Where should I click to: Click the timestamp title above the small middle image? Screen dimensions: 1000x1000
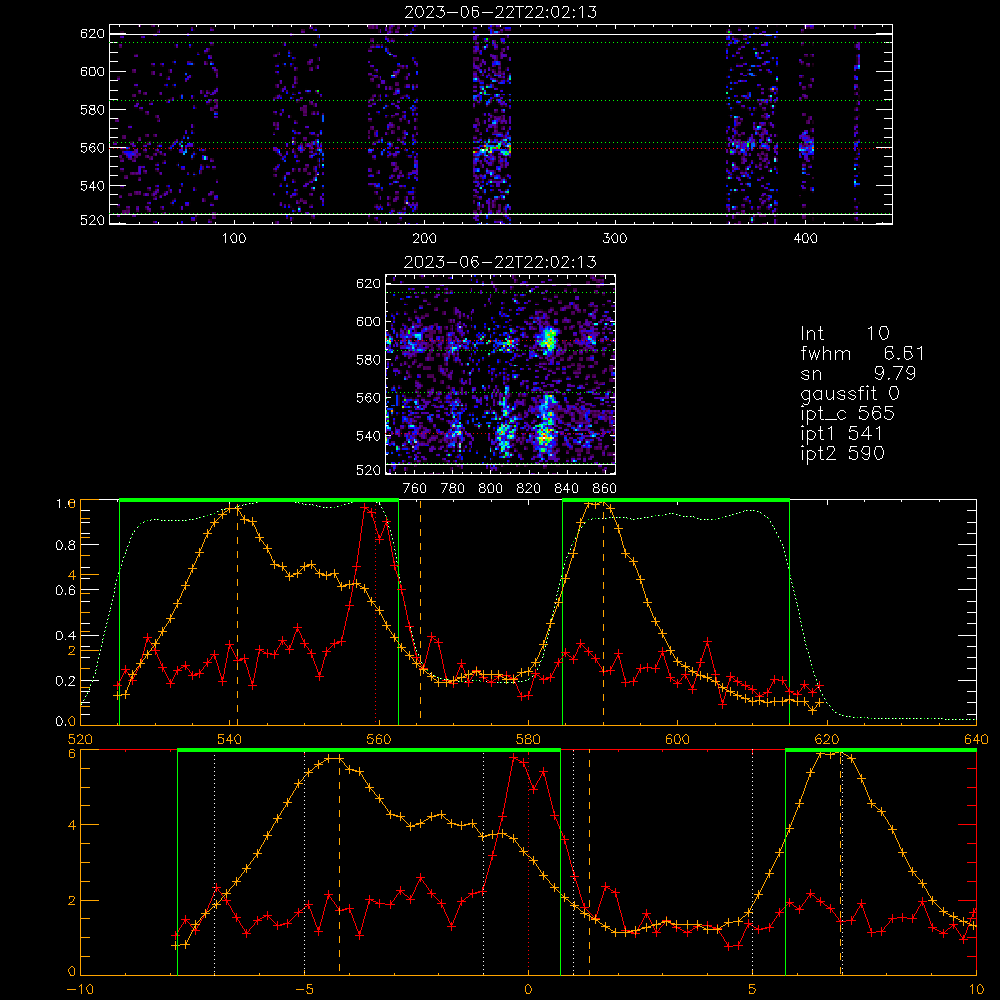[501, 261]
